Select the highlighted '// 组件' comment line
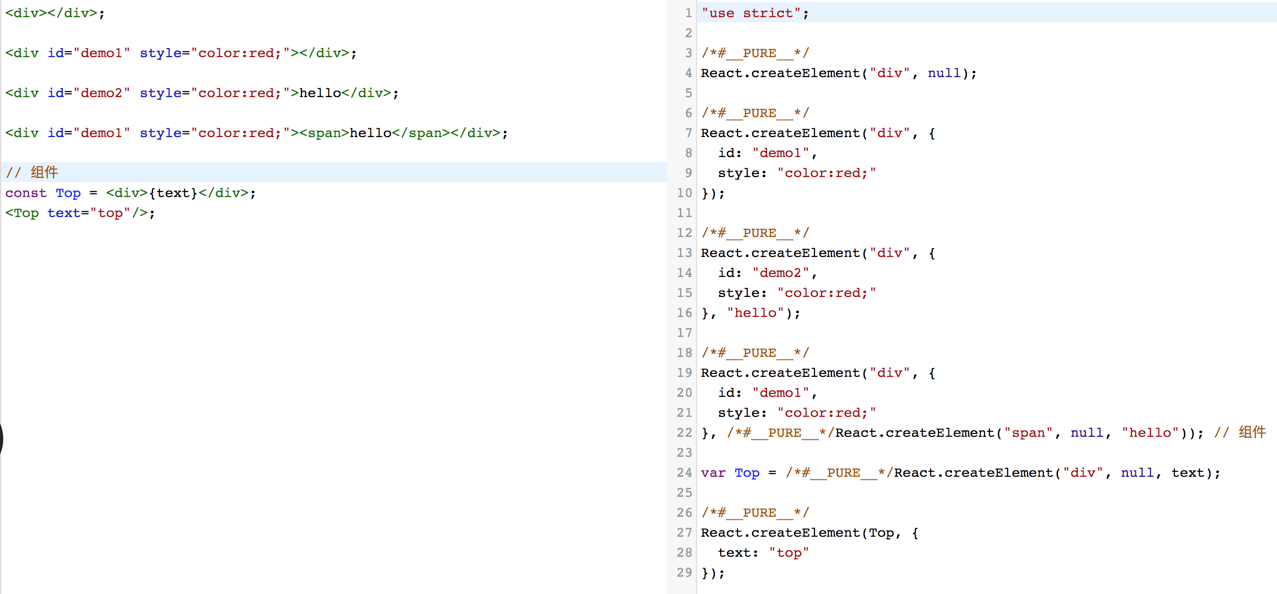This screenshot has width=1277, height=594. tap(32, 173)
